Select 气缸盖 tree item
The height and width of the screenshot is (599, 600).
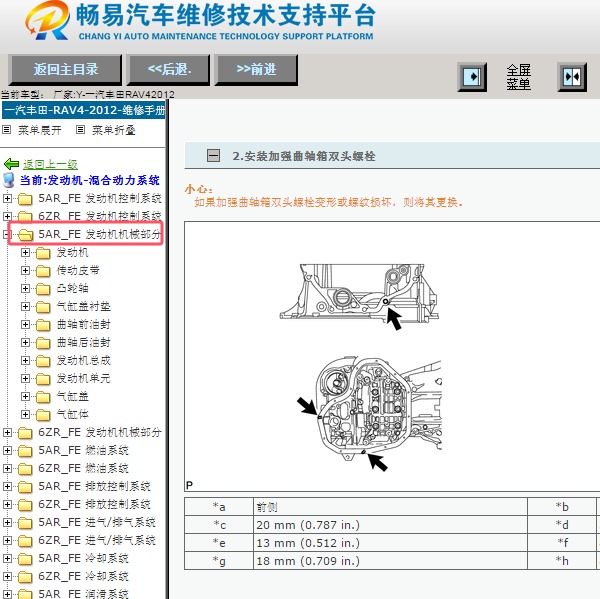(72, 397)
